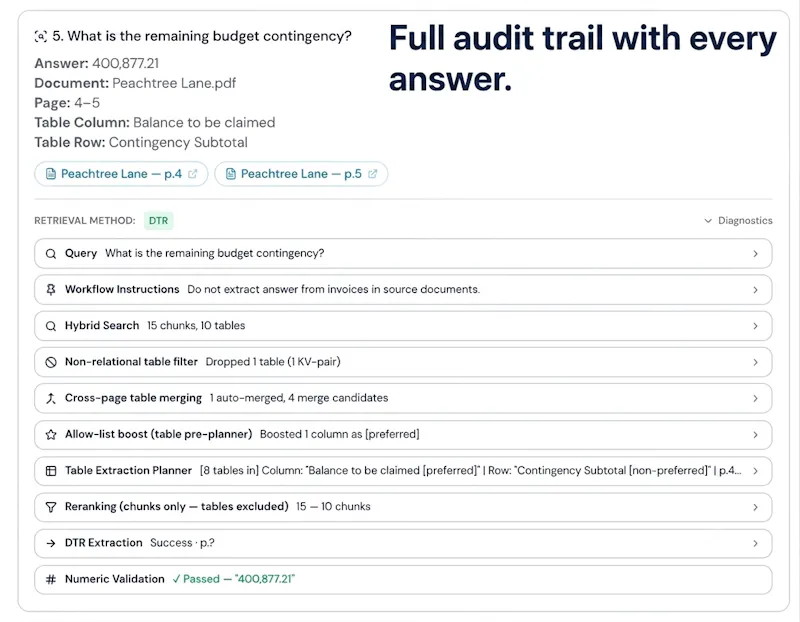Viewport: 800px width, 622px height.
Task: Click the hash icon for Numeric Validation
Action: point(51,580)
